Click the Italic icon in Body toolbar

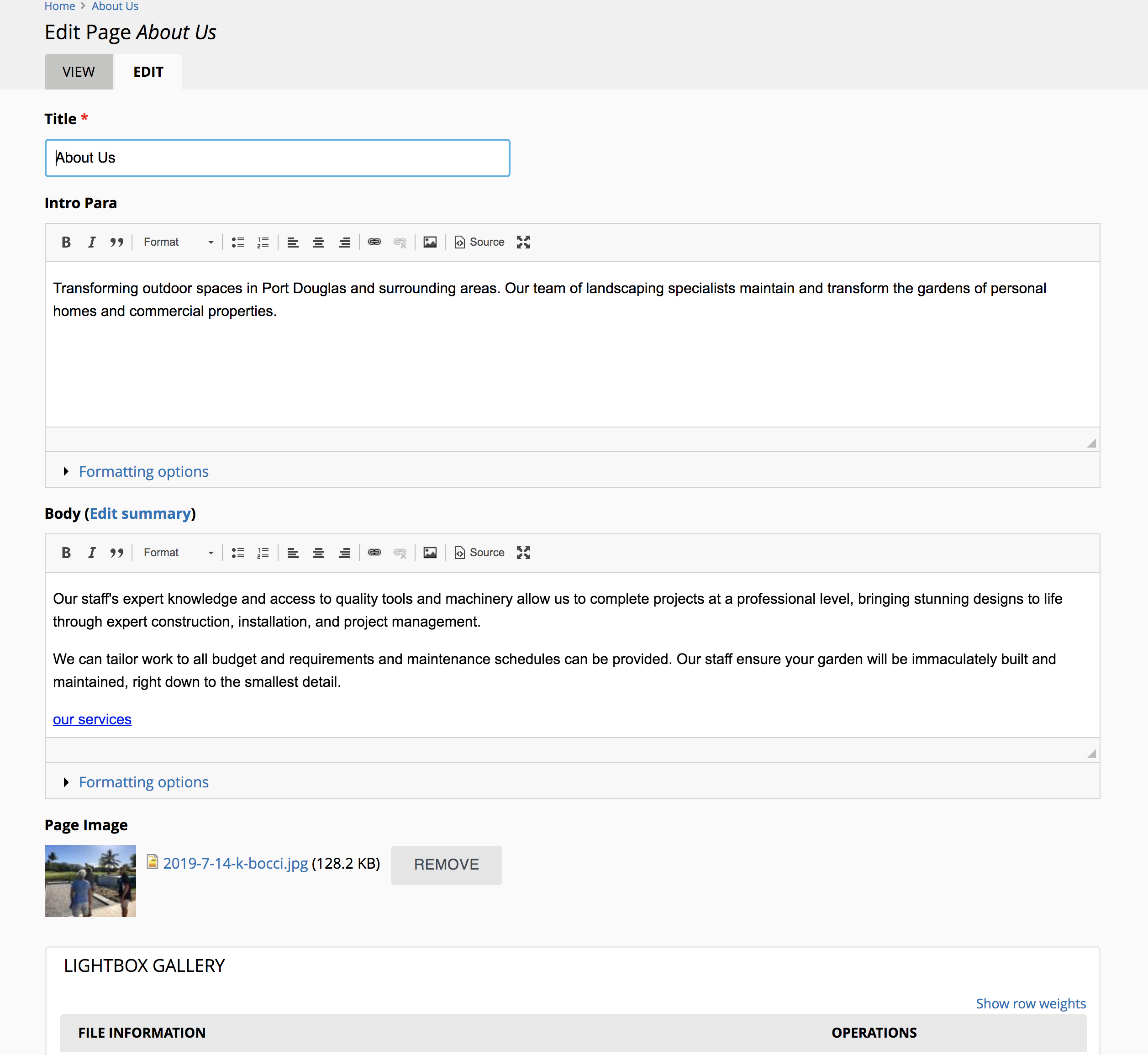coord(91,552)
